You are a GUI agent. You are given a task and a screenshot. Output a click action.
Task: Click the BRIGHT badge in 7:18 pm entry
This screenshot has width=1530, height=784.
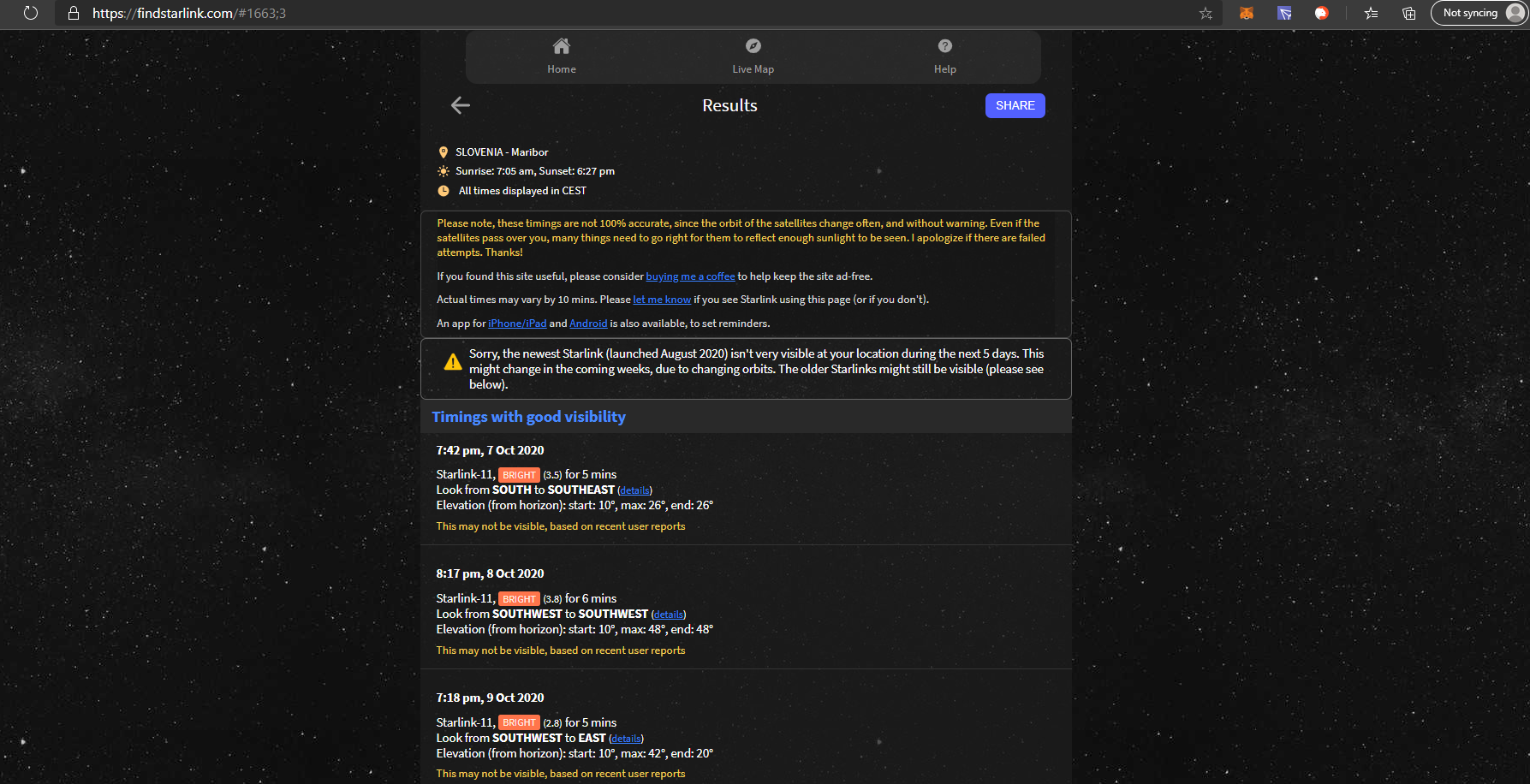(x=519, y=722)
